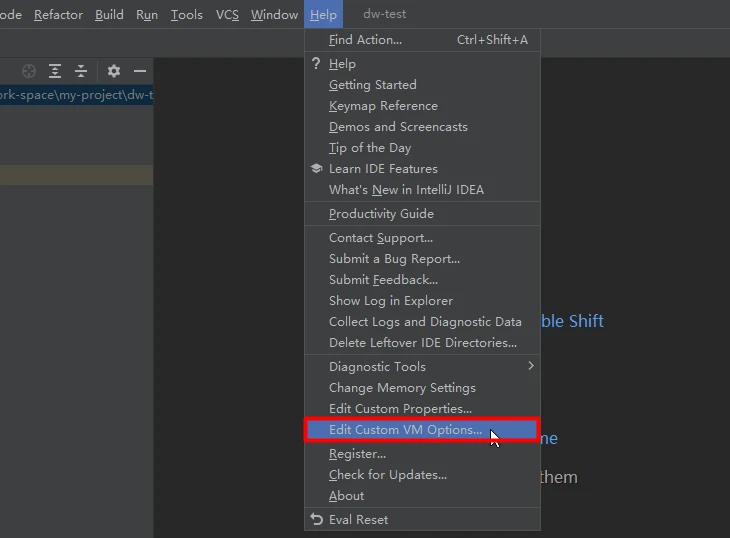This screenshot has width=730, height=538.
Task: Select Change Memory Settings
Action: point(402,388)
